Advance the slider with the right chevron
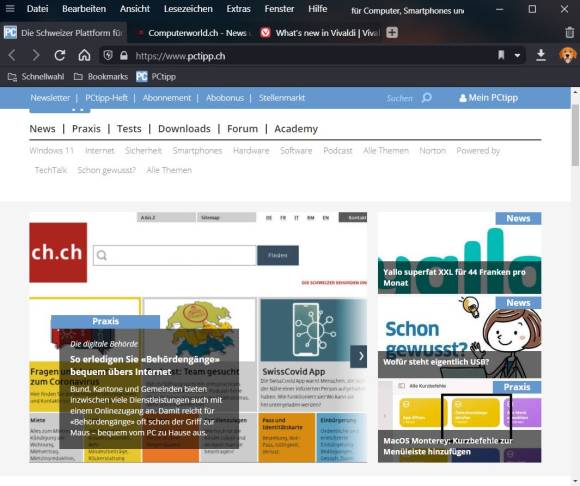The width and height of the screenshot is (580, 486). [x=358, y=357]
